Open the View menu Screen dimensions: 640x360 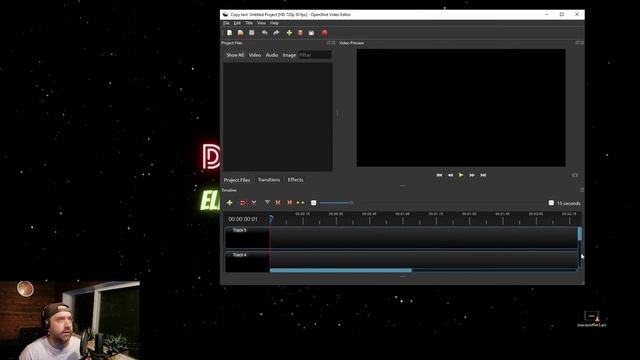pos(261,23)
